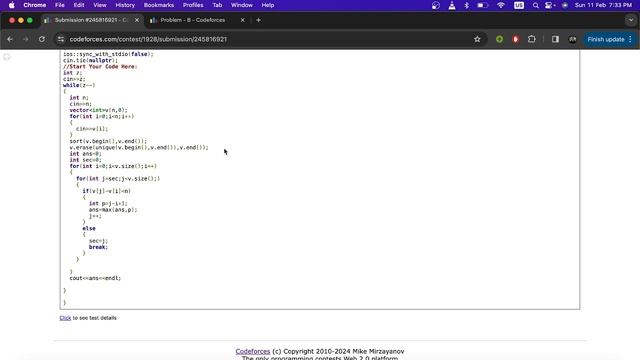The image size is (640, 360).
Task: Click the 'cin.tie(nullptr);' code line
Action: tap(90, 60)
